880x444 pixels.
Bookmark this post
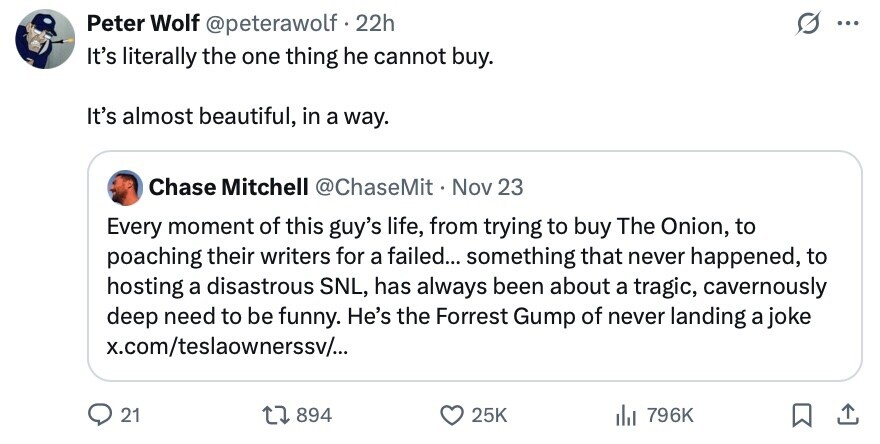point(802,414)
